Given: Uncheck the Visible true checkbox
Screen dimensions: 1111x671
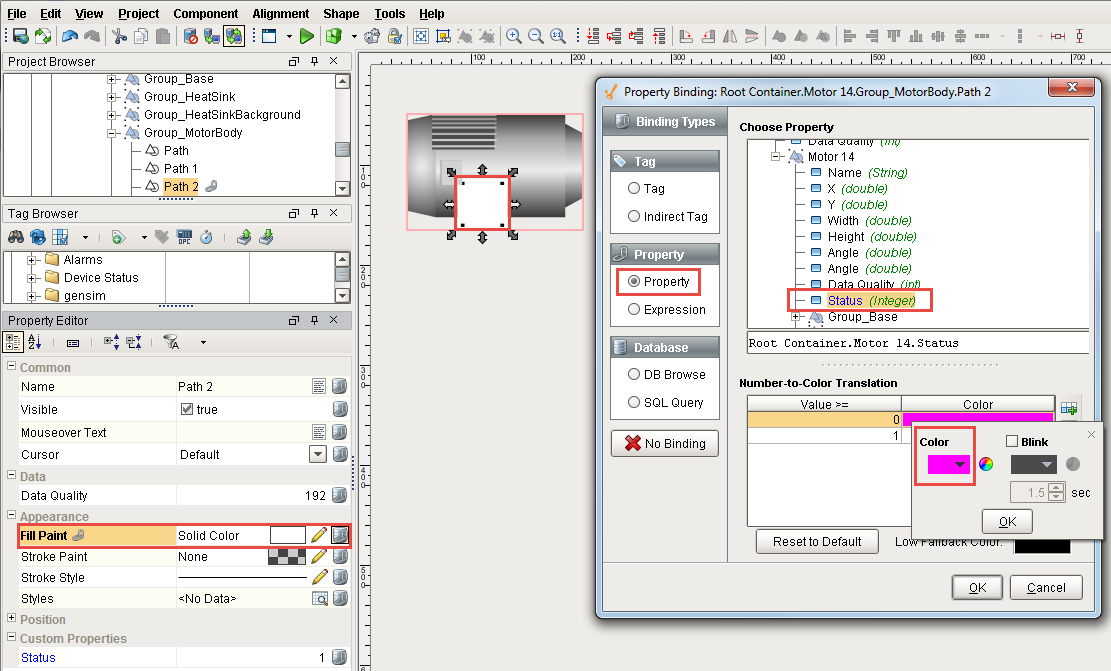Looking at the screenshot, I should pyautogui.click(x=187, y=410).
